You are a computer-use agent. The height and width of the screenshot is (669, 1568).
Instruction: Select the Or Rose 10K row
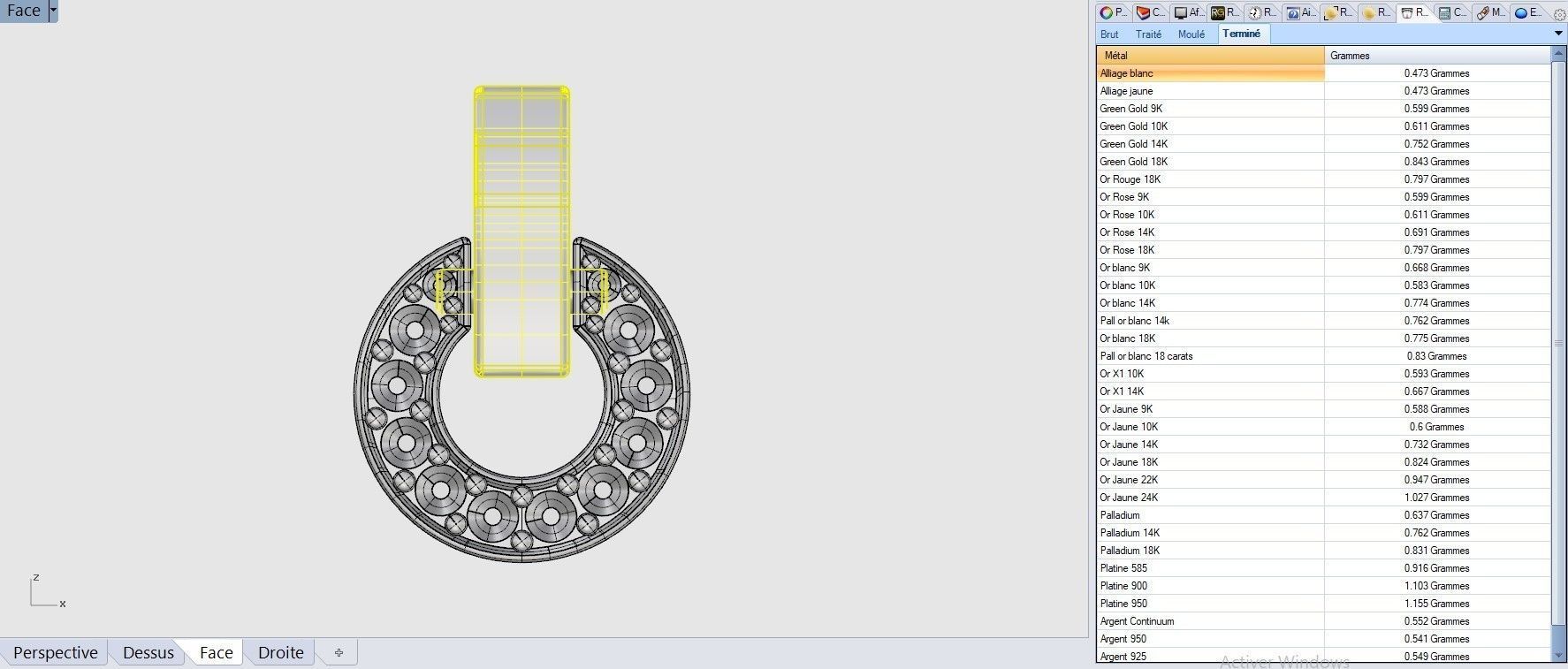(1323, 215)
